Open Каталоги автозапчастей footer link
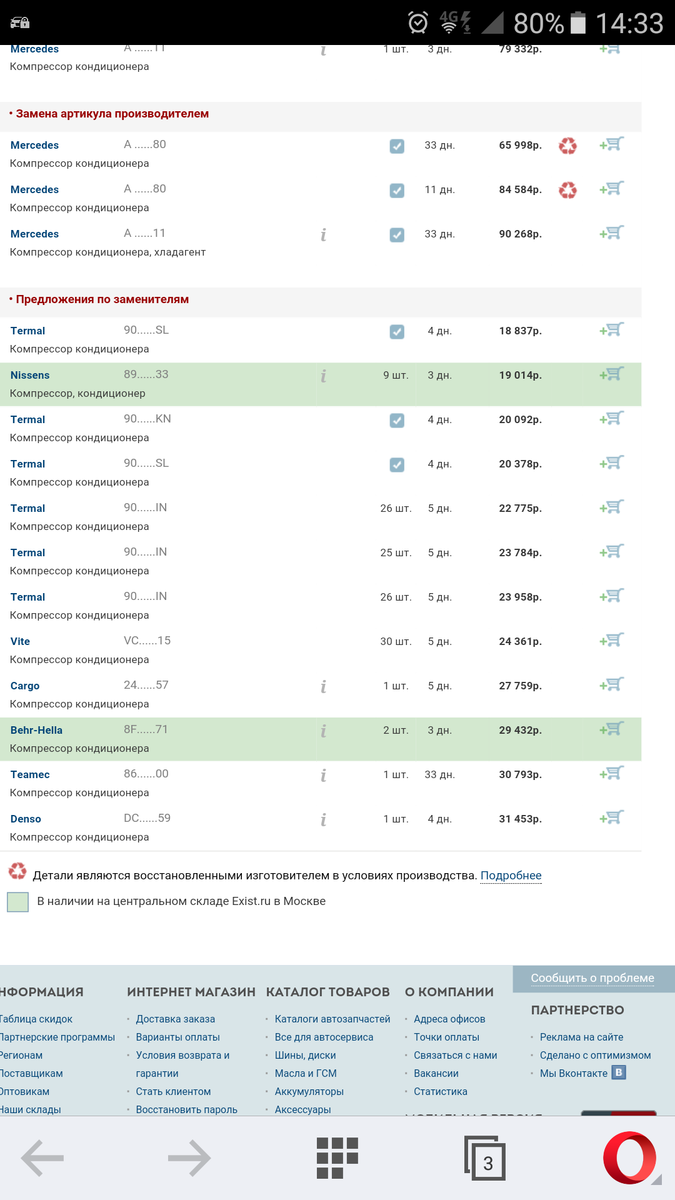 [319, 1019]
